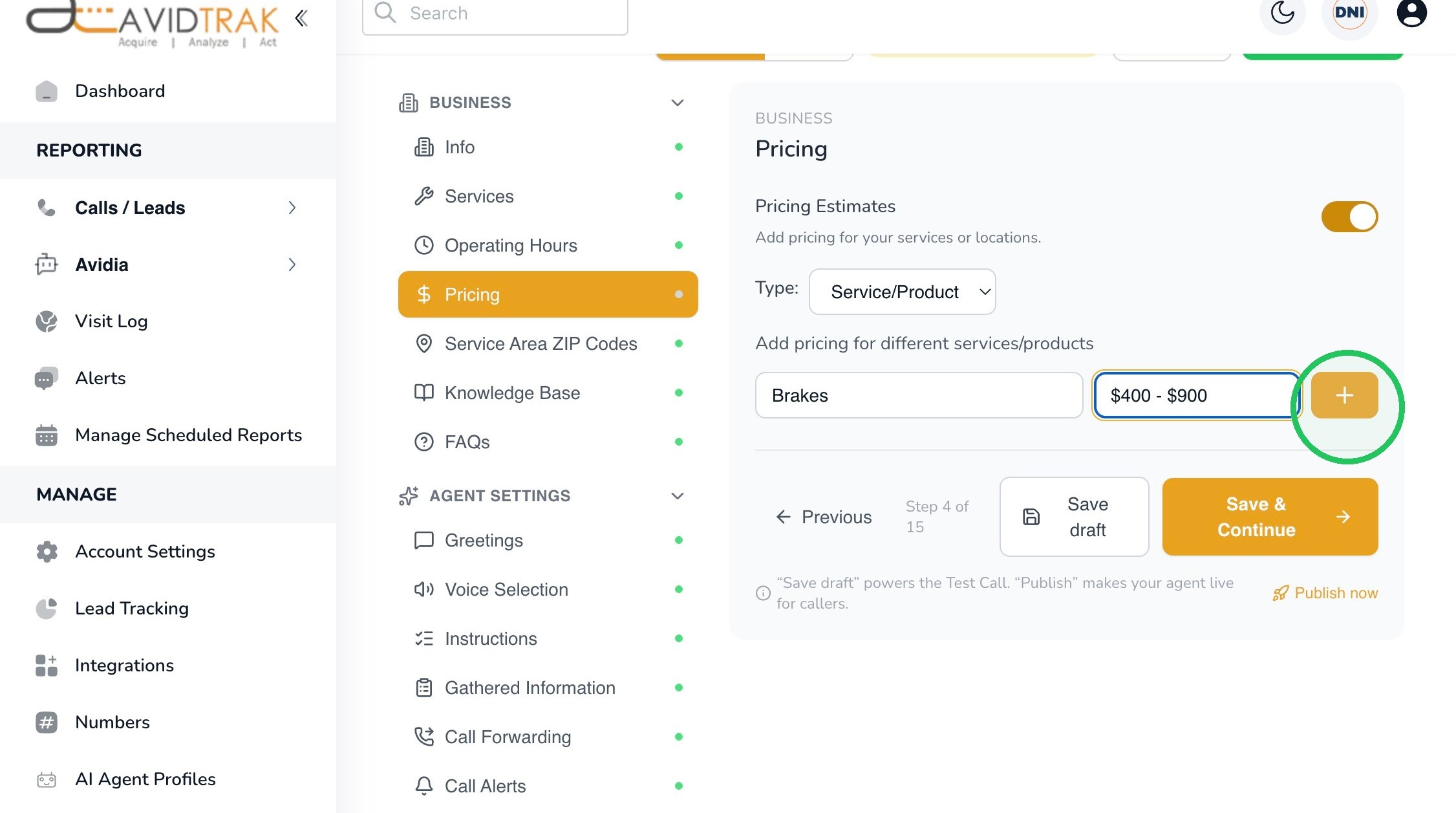Image resolution: width=1456 pixels, height=813 pixels.
Task: Open the Call Forwarding setting
Action: [x=548, y=737]
